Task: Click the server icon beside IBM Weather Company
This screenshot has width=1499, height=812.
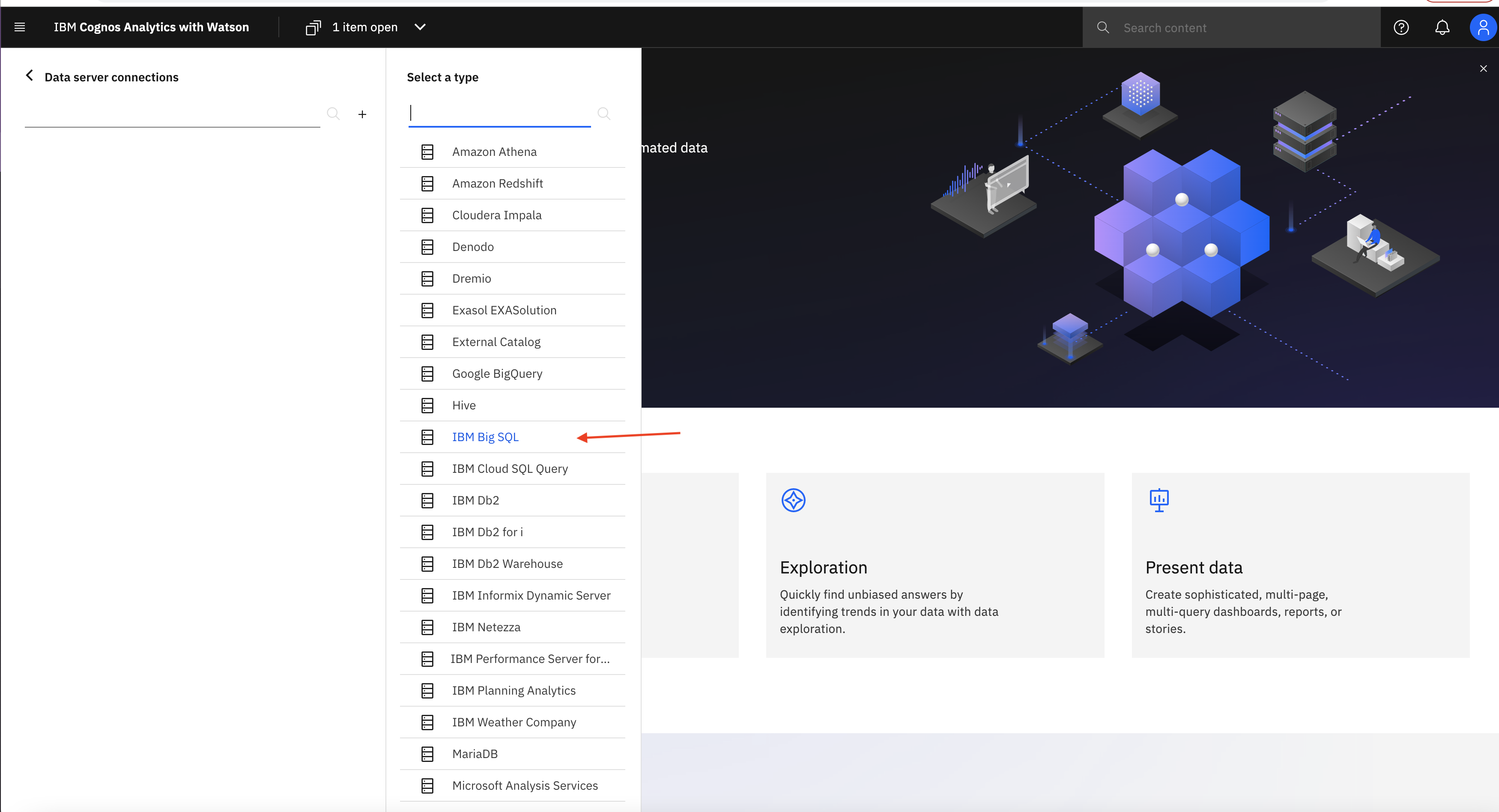Action: (x=427, y=722)
